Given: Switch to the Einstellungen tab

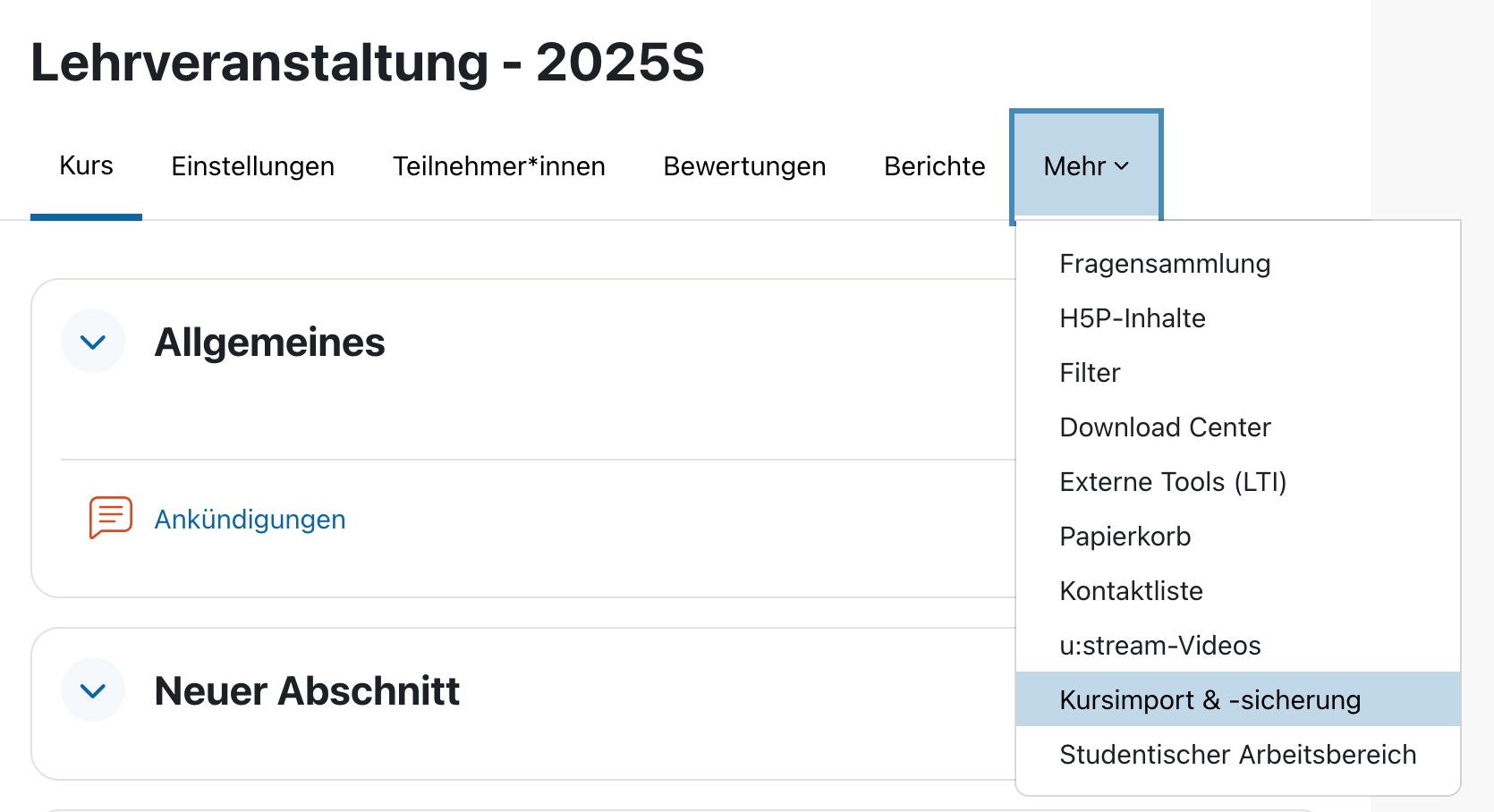Looking at the screenshot, I should click(x=253, y=166).
